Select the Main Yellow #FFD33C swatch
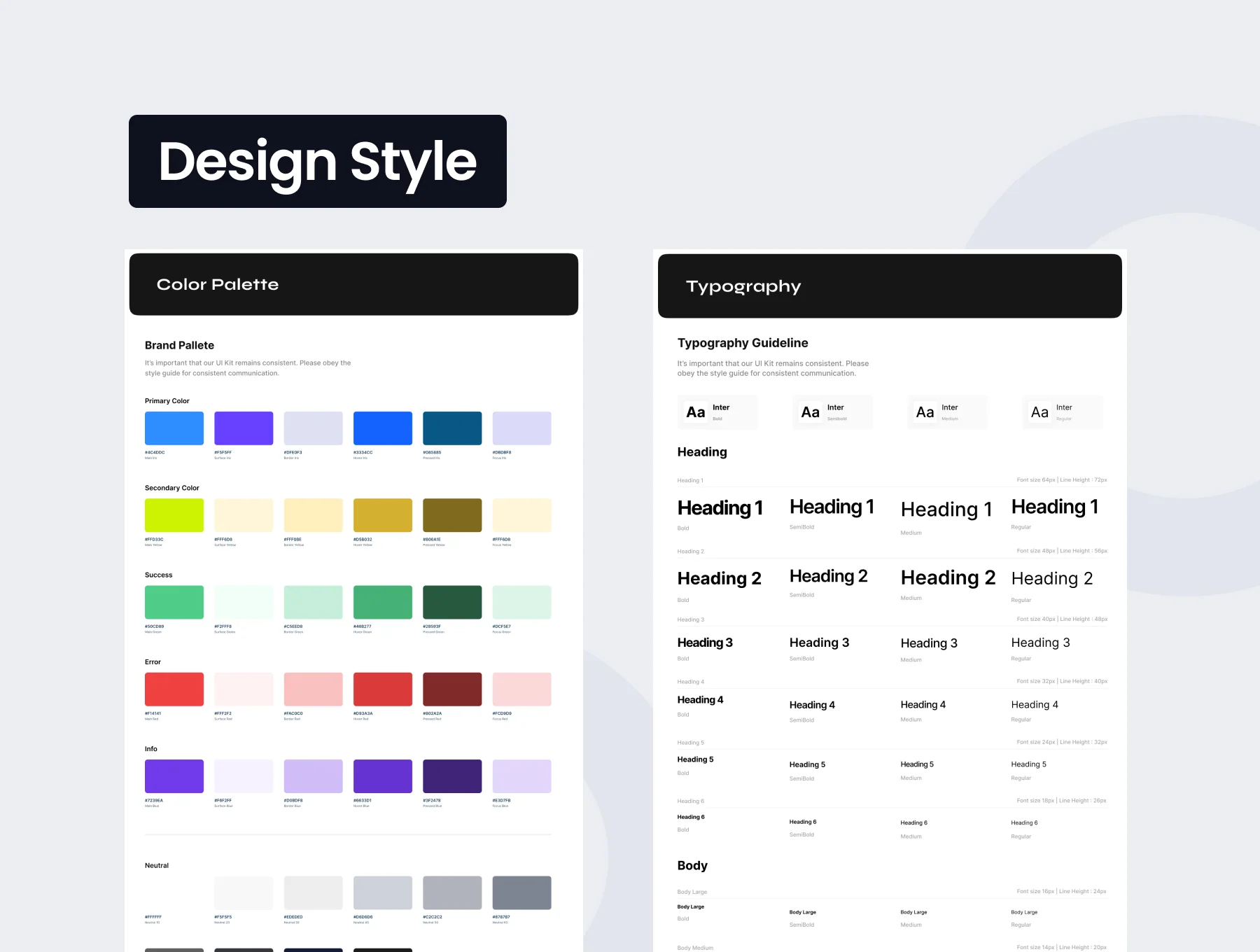 (174, 515)
